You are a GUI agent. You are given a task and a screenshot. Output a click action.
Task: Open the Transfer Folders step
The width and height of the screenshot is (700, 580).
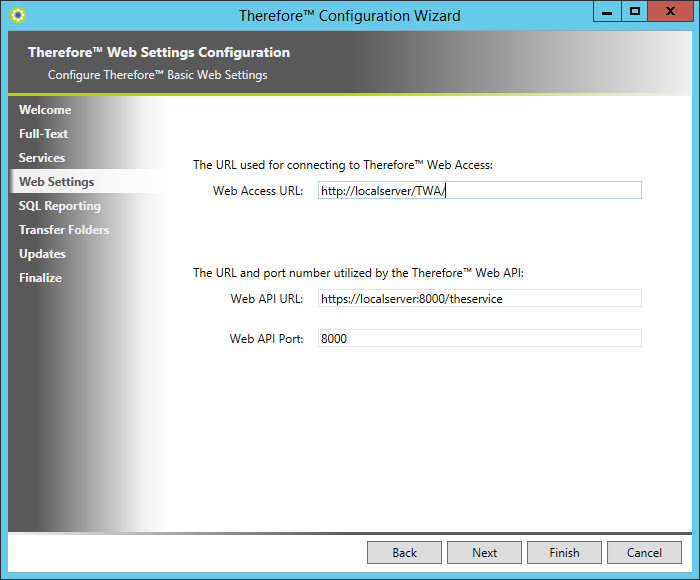point(64,230)
